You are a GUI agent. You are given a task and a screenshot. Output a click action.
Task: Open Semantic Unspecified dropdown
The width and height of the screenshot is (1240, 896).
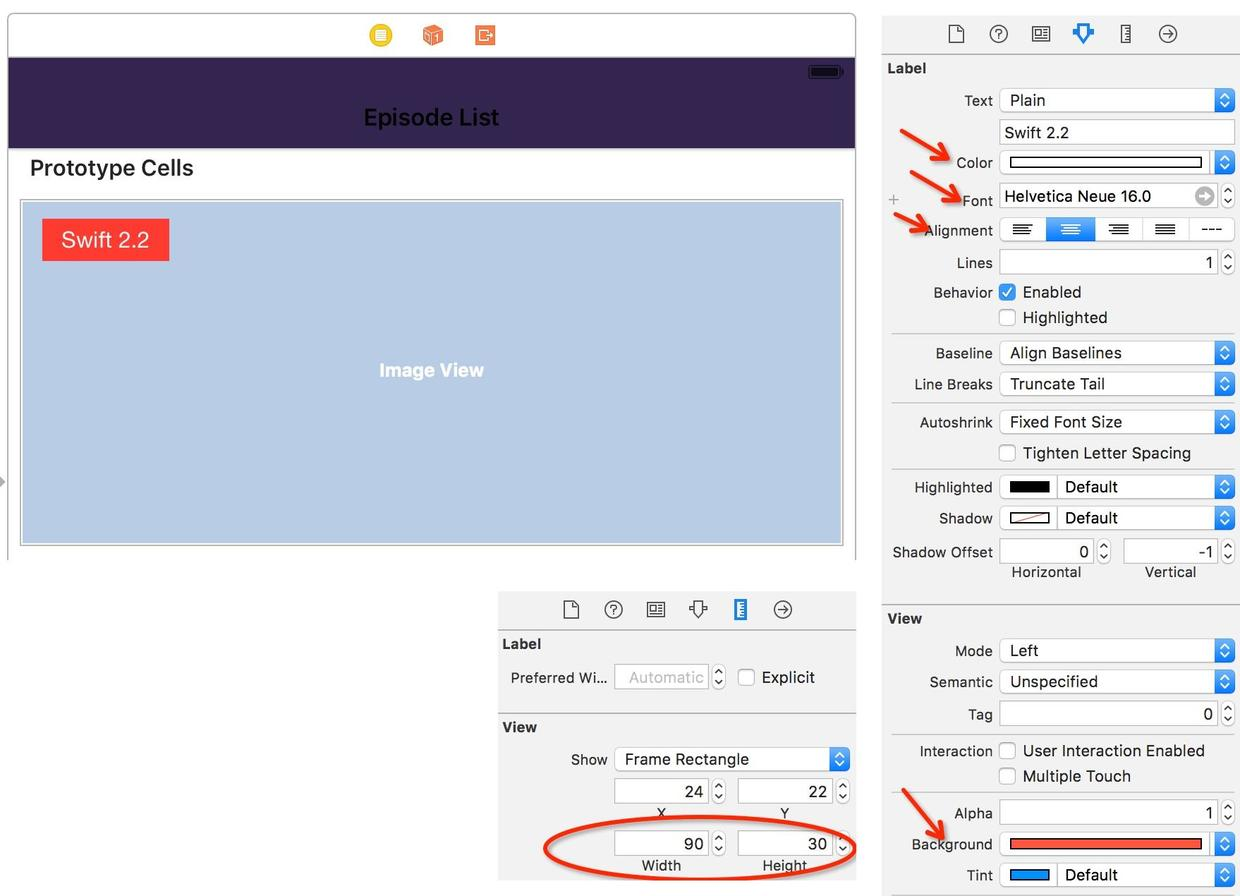(x=1117, y=682)
